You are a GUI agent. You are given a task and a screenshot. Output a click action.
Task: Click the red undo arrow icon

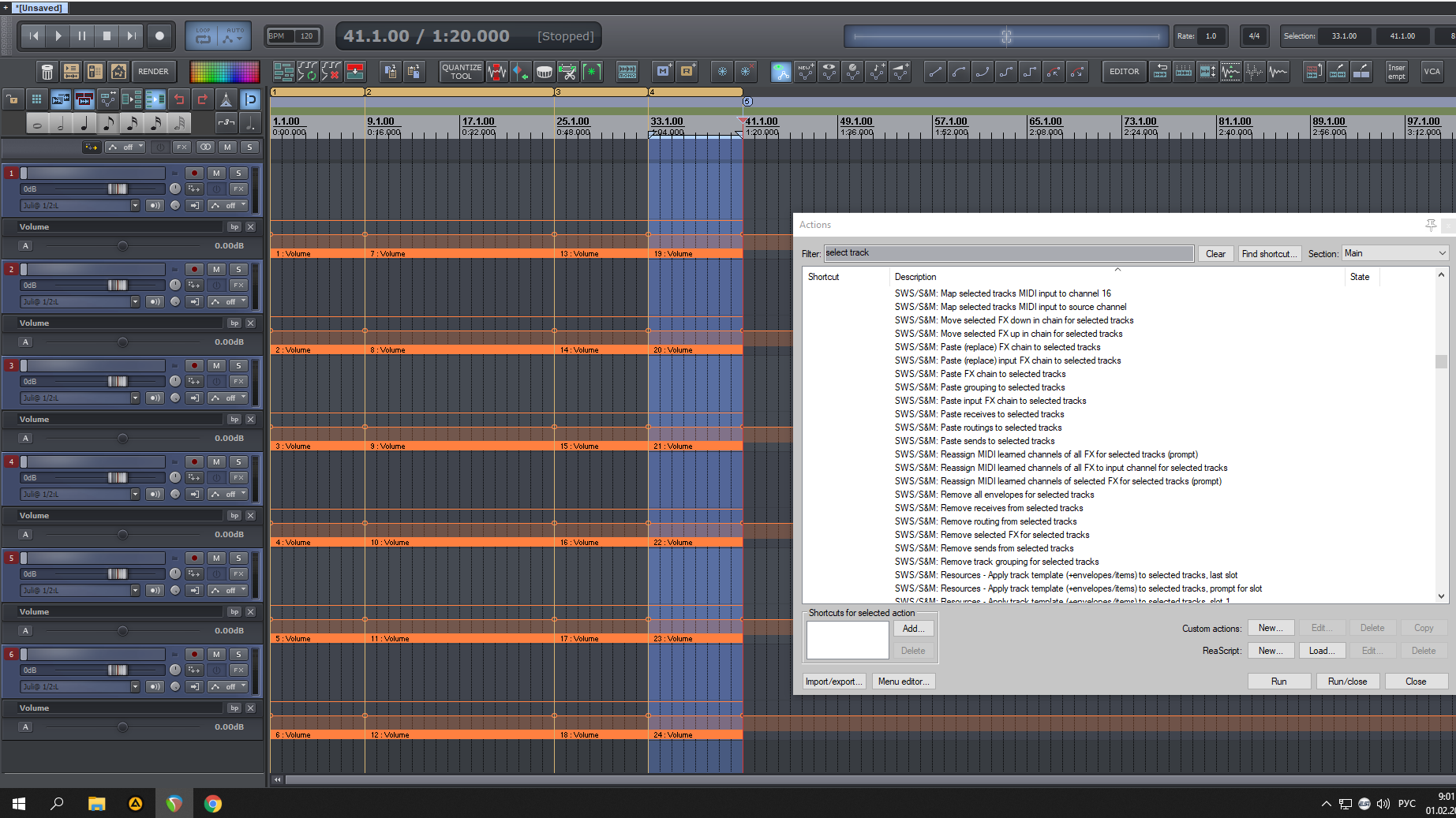pos(179,99)
